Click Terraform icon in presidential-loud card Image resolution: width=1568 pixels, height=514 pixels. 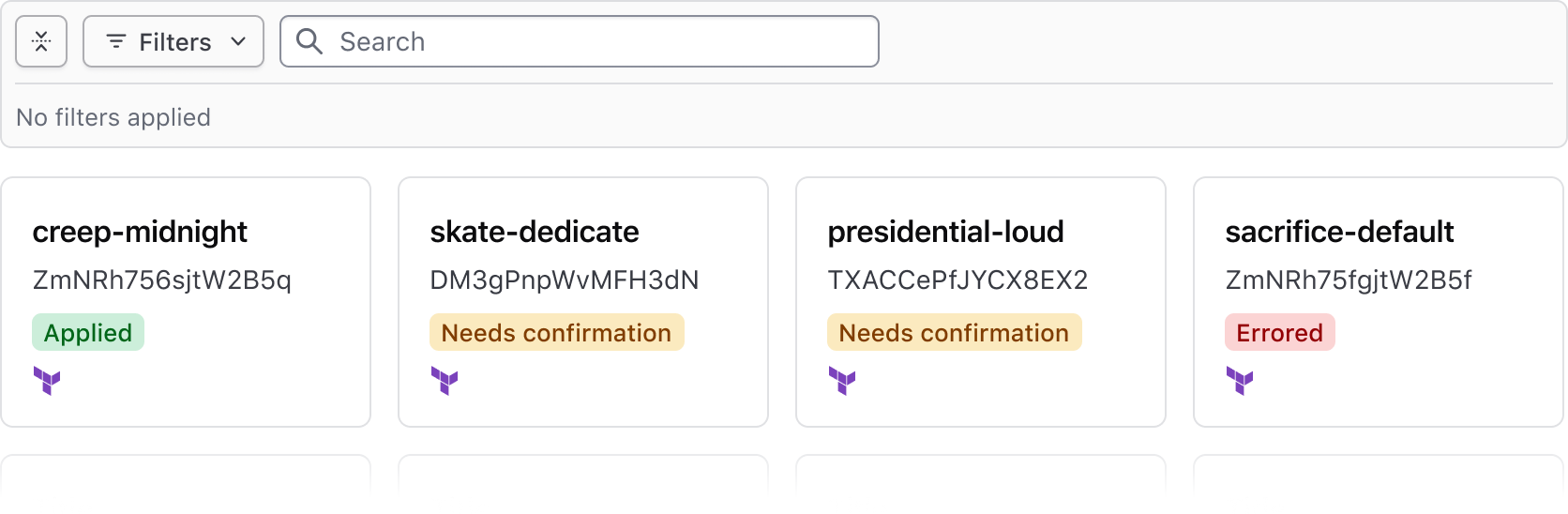[842, 381]
